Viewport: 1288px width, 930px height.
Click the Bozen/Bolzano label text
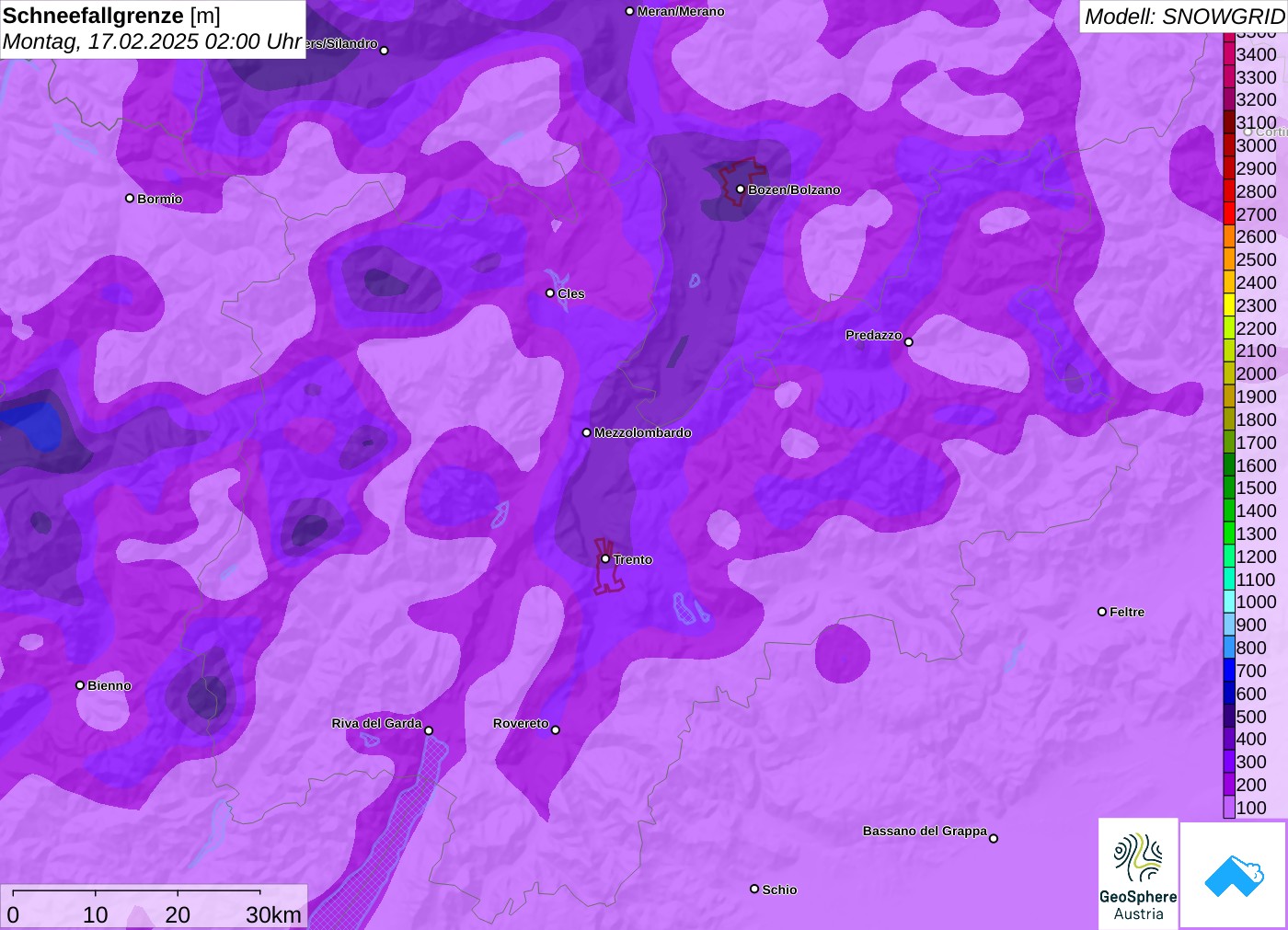[x=794, y=189]
